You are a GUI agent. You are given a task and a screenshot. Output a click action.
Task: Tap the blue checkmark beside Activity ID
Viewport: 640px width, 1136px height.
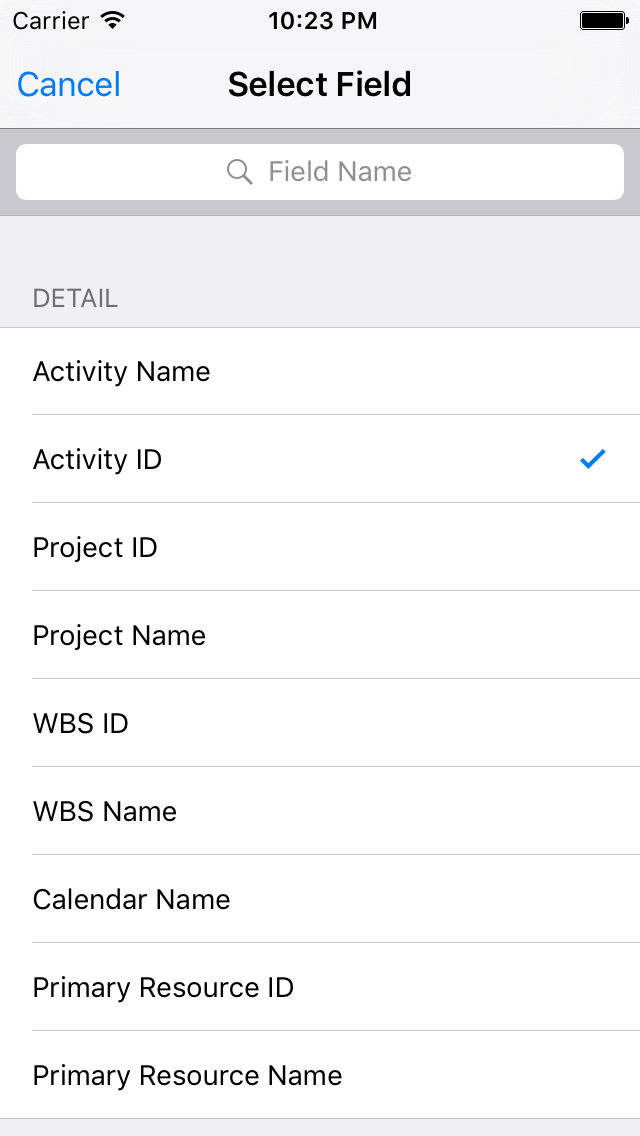(593, 459)
